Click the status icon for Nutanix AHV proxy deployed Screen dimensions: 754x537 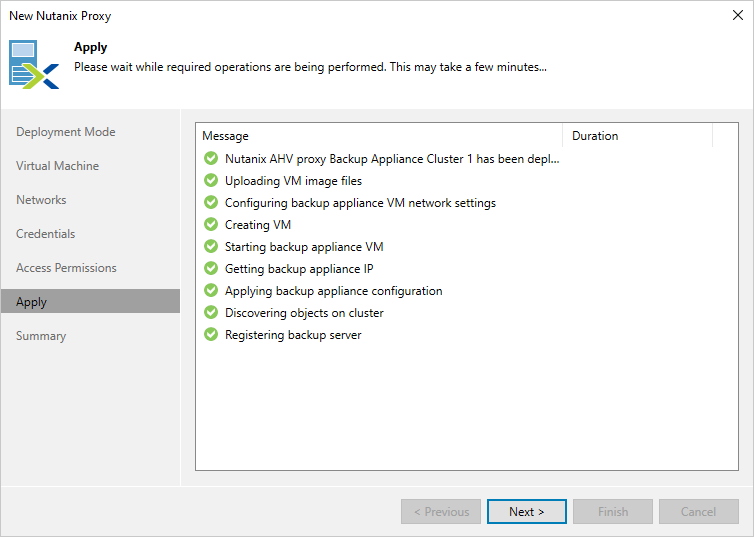pyautogui.click(x=211, y=159)
